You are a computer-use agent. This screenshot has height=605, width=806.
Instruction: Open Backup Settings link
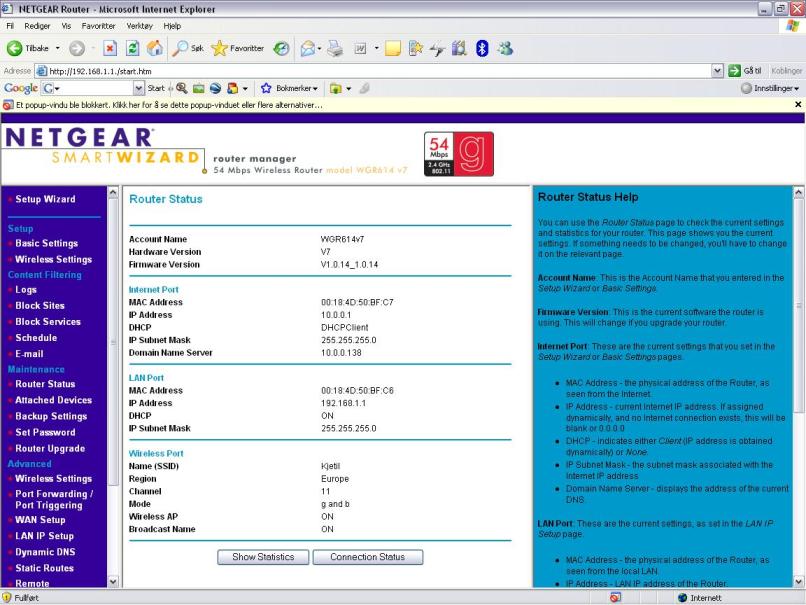[x=51, y=416]
